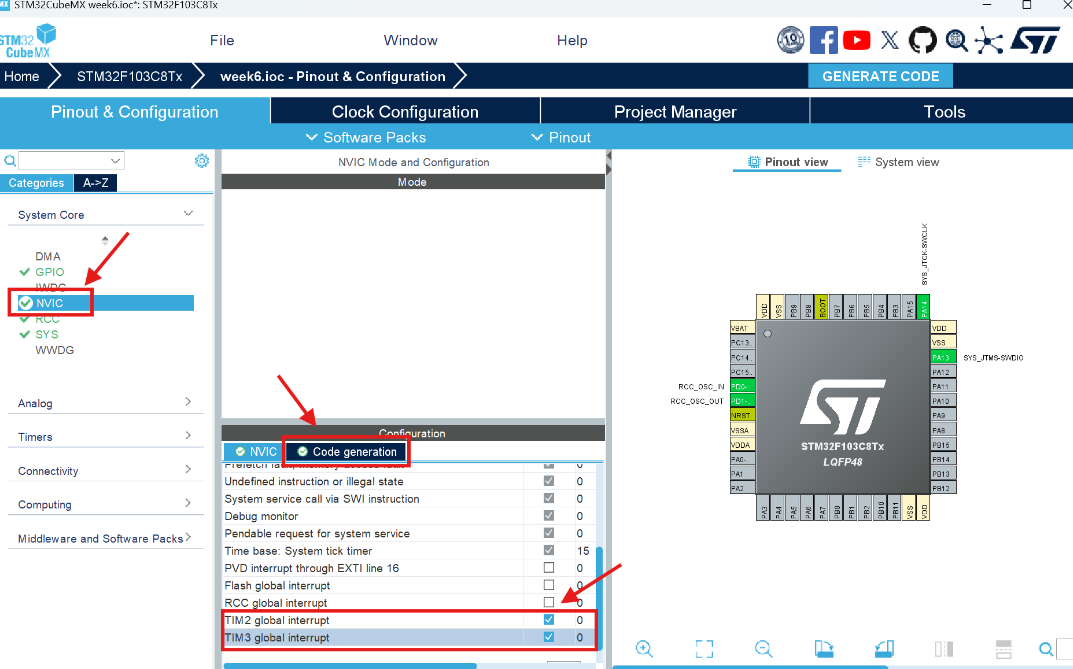Rotate the chip counter-clockwise
The image size is (1073, 669).
pyautogui.click(x=884, y=648)
